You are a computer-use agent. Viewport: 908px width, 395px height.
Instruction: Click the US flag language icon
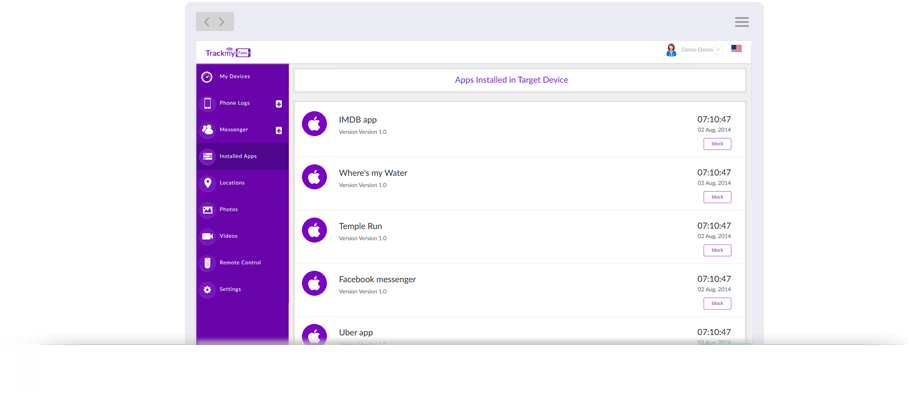click(737, 49)
